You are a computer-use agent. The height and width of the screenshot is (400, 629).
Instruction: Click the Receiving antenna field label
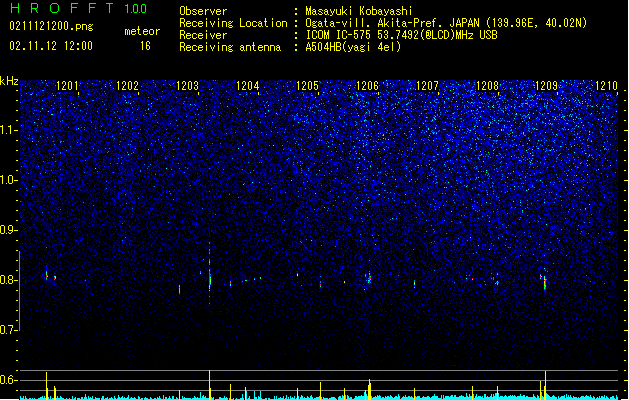230,47
